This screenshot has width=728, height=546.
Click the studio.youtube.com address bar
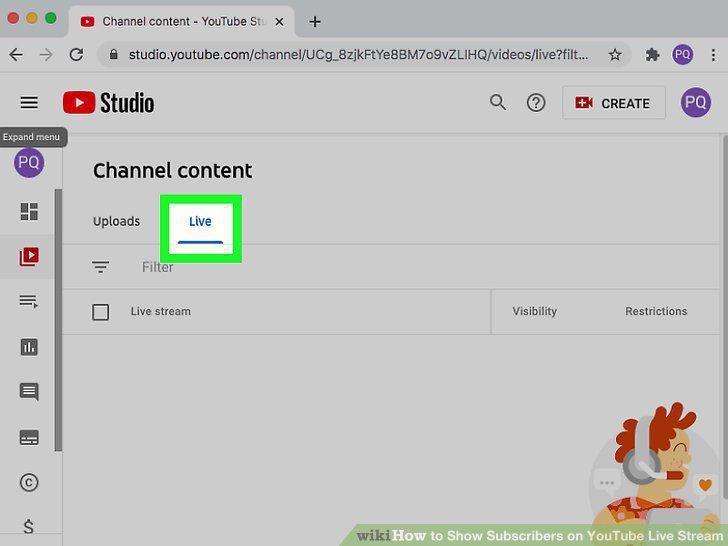358,55
